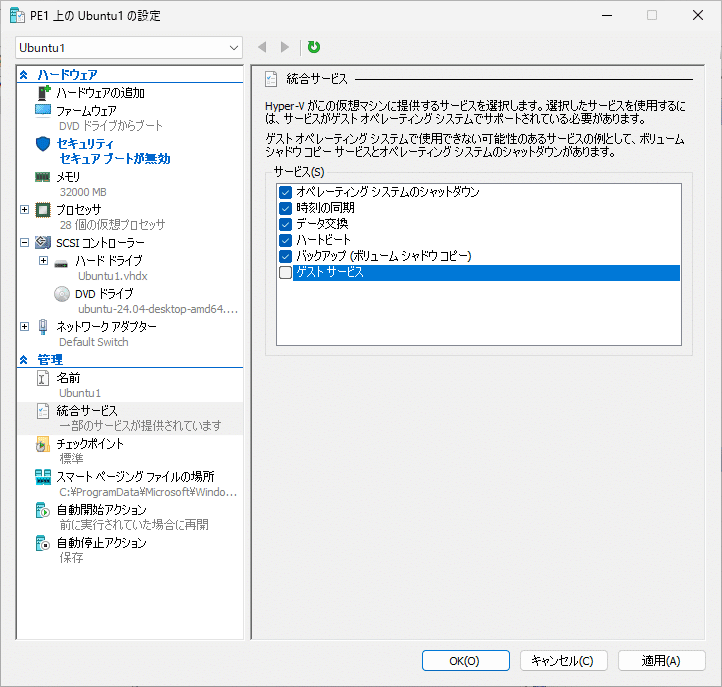Open メモリ settings
Screen dimensions: 722x687
[x=68, y=177]
